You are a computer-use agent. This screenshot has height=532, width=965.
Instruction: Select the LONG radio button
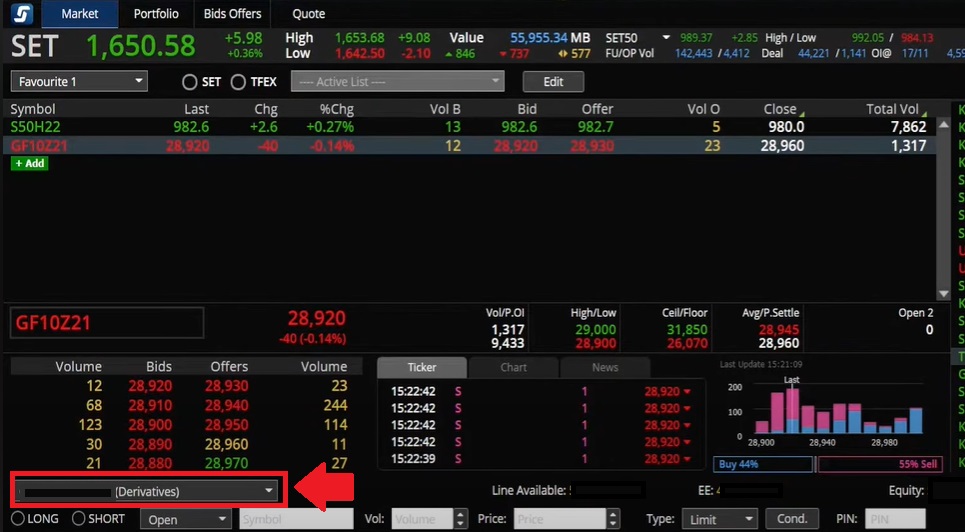[x=18, y=518]
